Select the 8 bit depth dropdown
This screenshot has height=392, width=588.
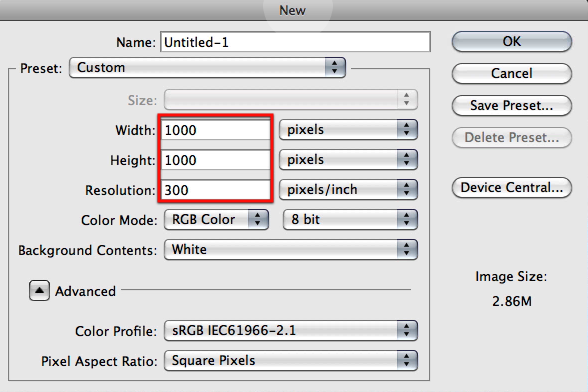pyautogui.click(x=350, y=219)
